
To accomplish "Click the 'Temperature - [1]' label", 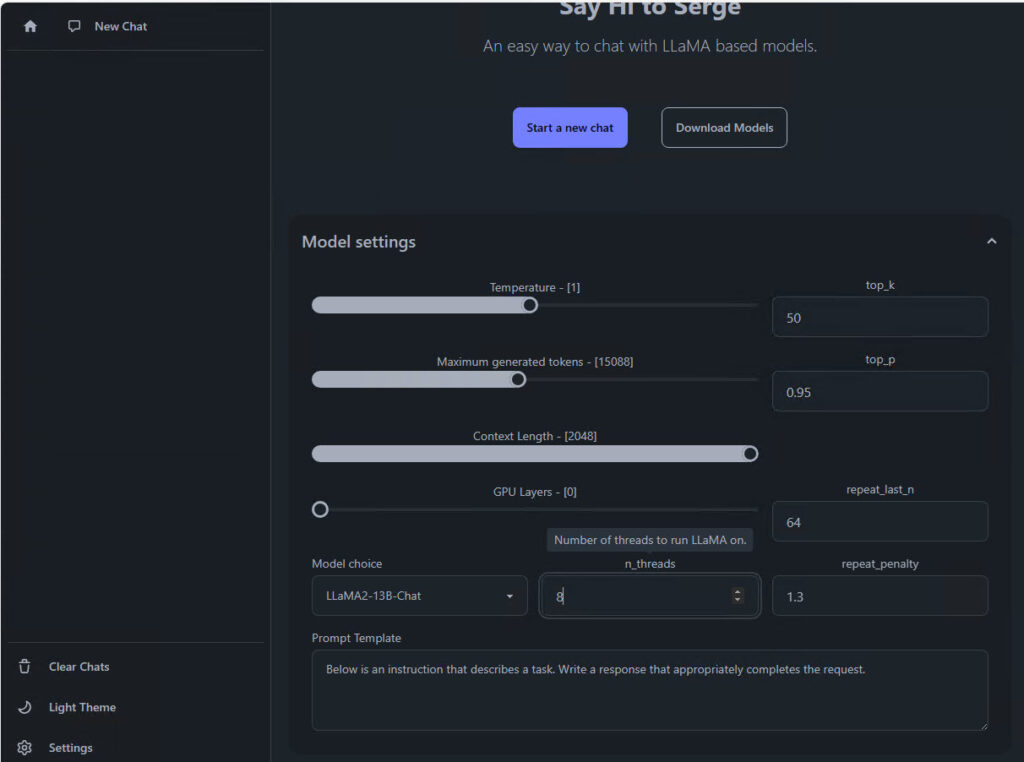I will [535, 287].
